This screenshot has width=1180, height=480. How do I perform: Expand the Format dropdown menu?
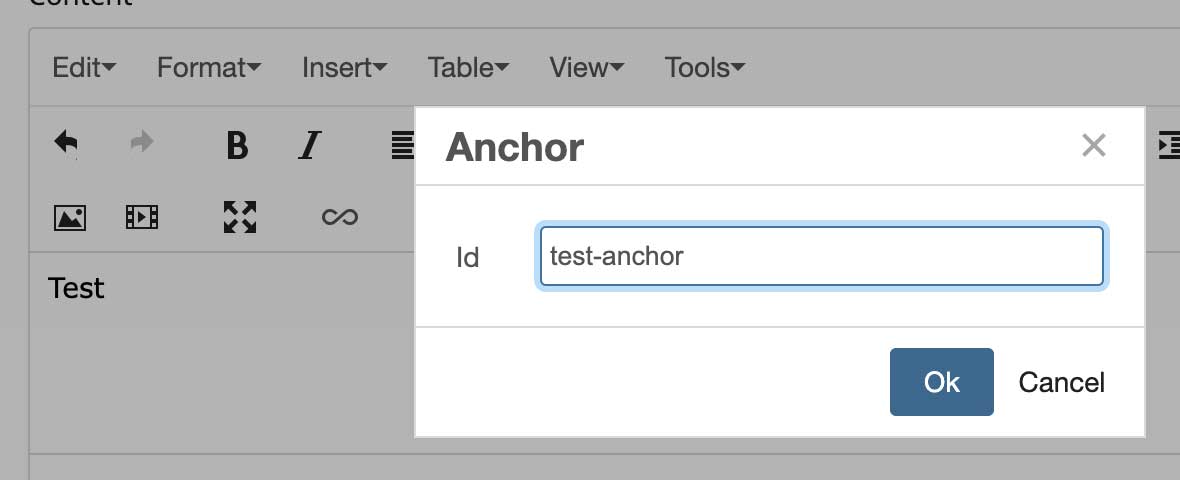(209, 68)
